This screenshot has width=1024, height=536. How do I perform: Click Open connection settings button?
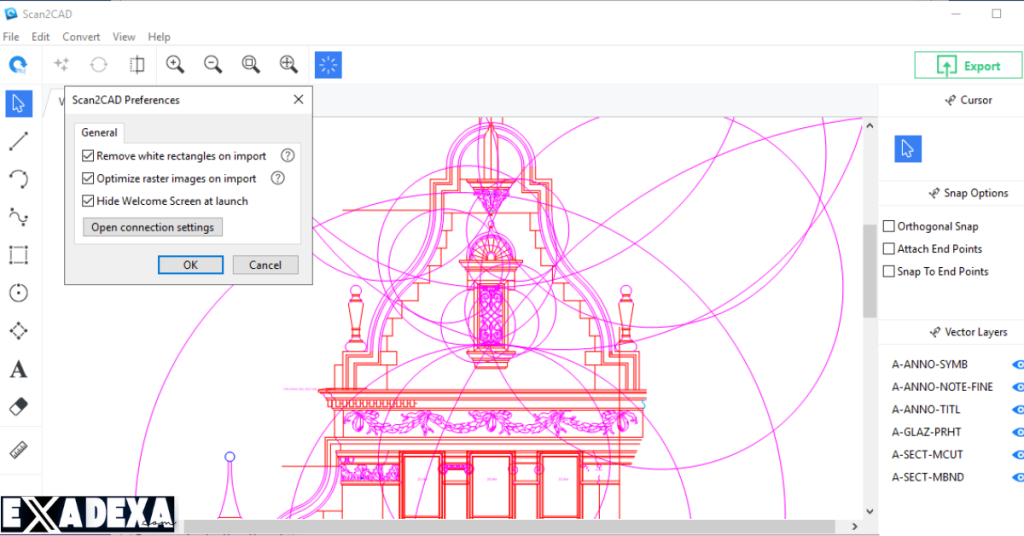153,227
